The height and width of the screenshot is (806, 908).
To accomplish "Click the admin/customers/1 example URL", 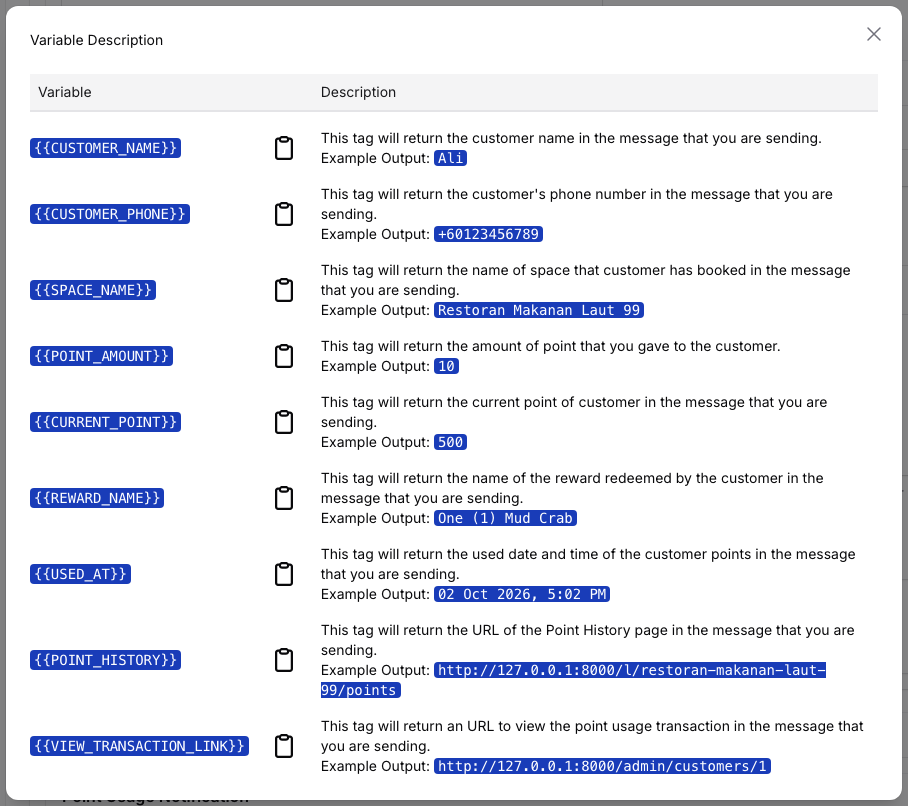I will tap(602, 766).
